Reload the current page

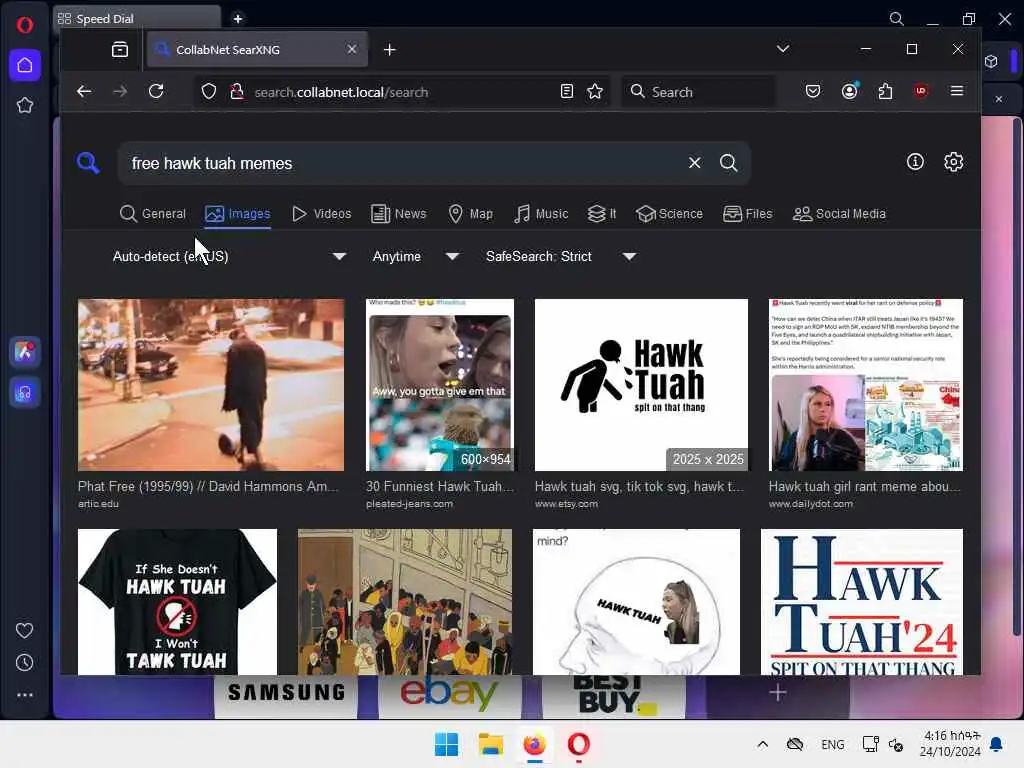156,91
